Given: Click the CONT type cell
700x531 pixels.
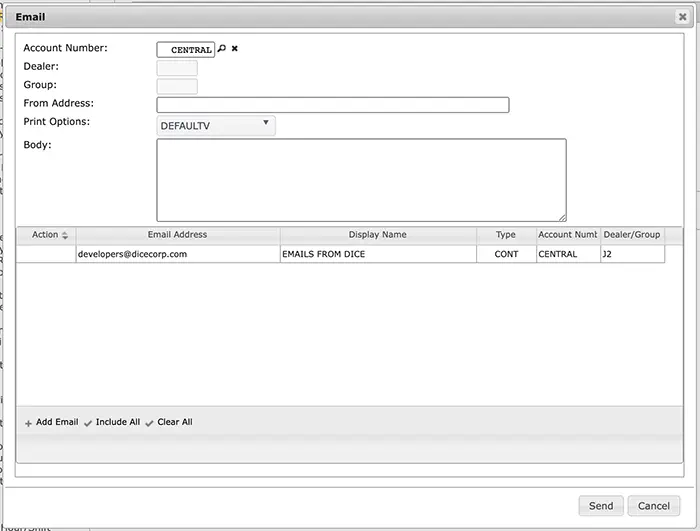Looking at the screenshot, I should pyautogui.click(x=506, y=254).
